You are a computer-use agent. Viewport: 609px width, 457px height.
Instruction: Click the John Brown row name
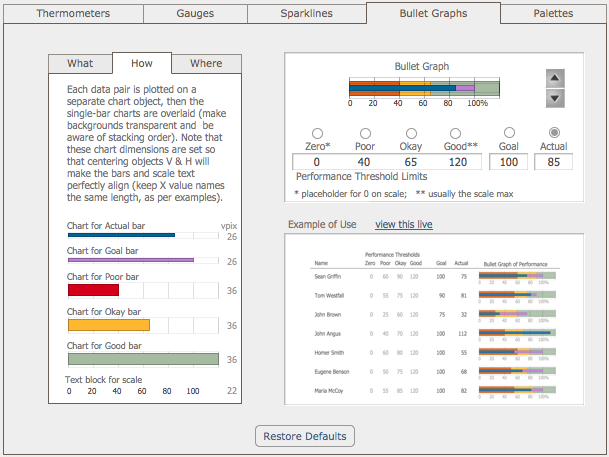pos(327,315)
